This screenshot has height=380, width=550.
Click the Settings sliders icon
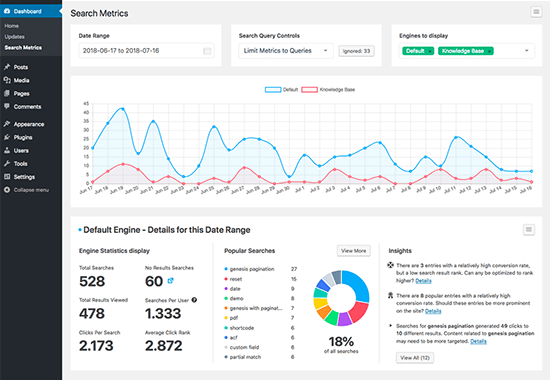point(7,176)
